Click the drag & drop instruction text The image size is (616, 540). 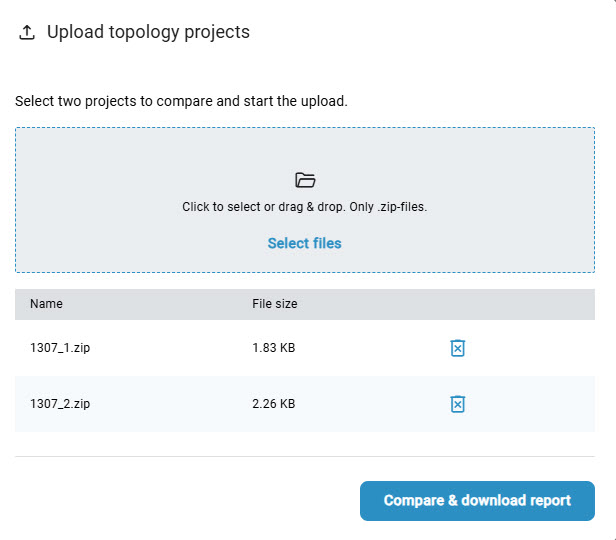tap(304, 207)
